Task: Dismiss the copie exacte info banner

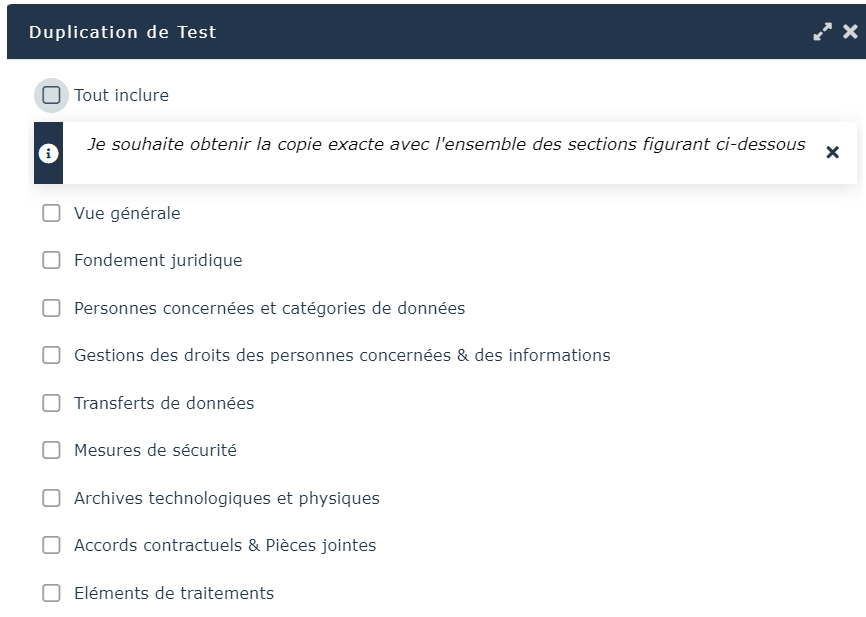Action: tap(832, 152)
